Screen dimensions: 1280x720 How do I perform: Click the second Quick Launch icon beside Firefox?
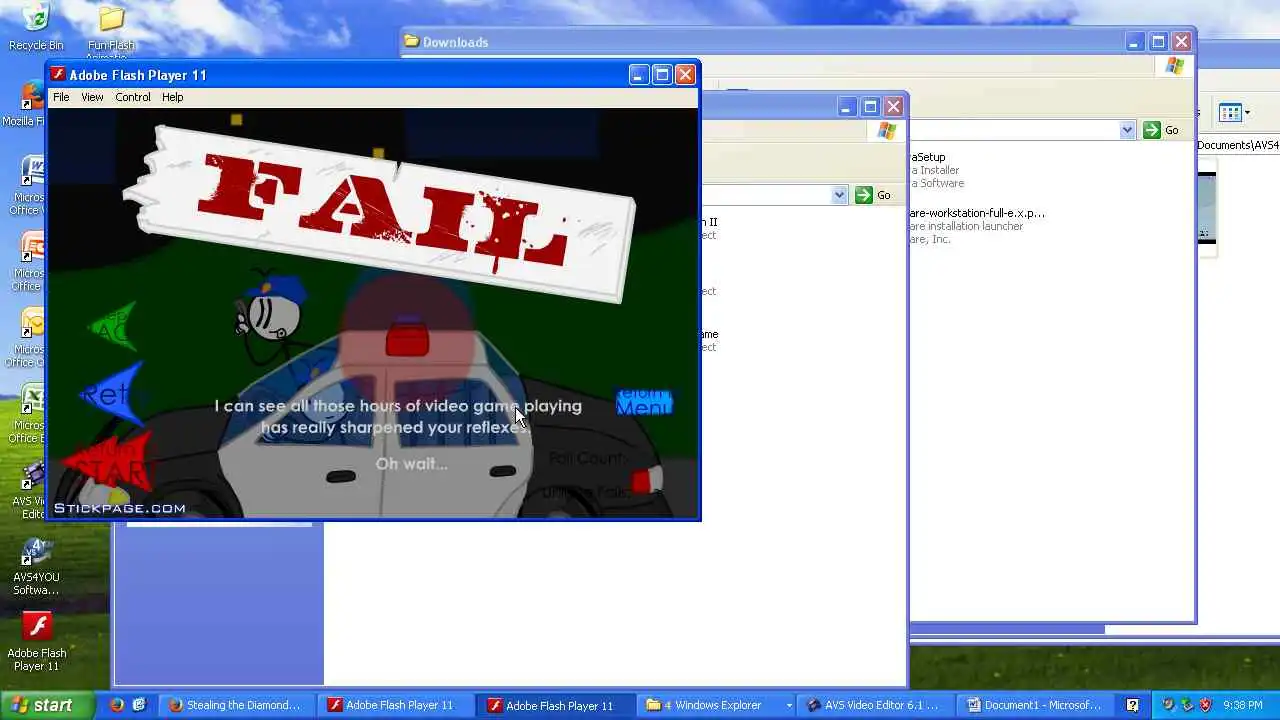point(139,705)
